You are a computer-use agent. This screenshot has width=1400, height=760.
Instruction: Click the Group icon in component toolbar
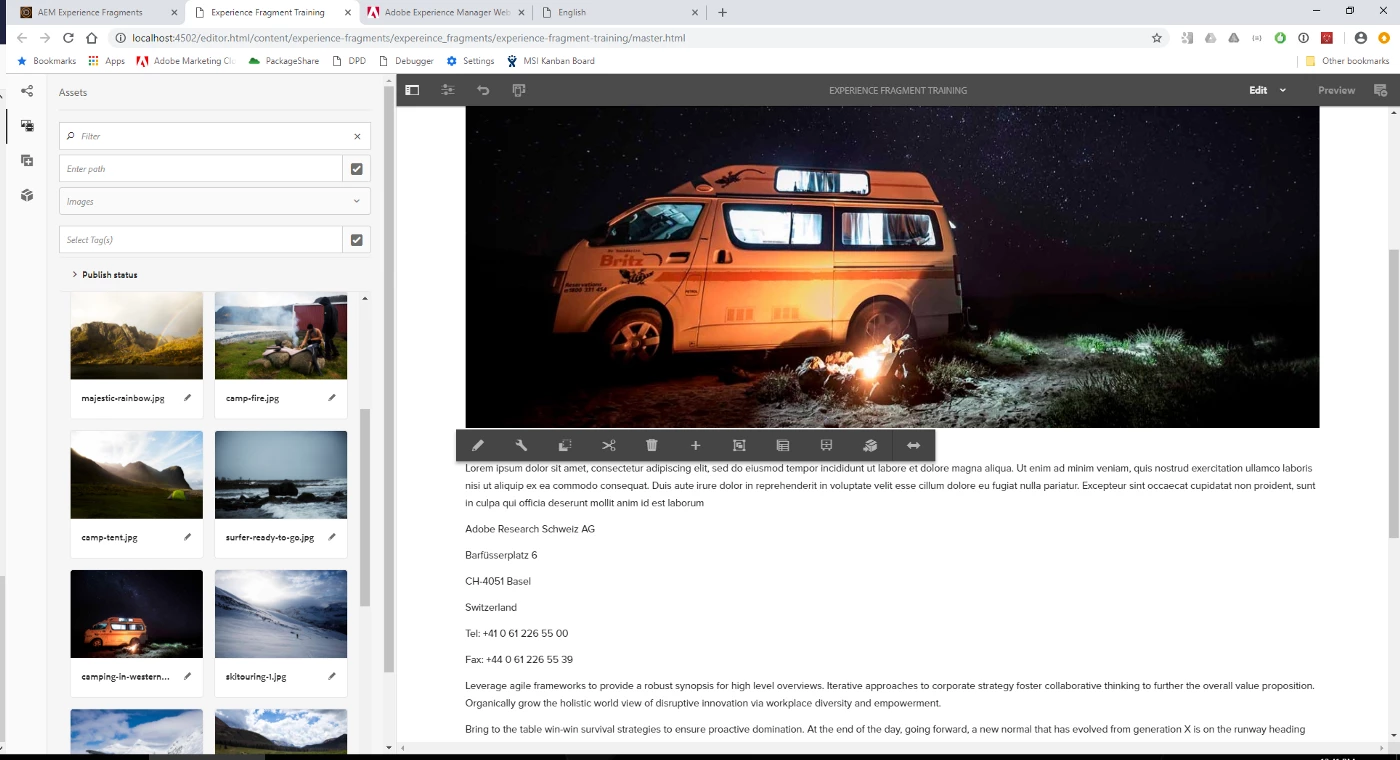(739, 446)
